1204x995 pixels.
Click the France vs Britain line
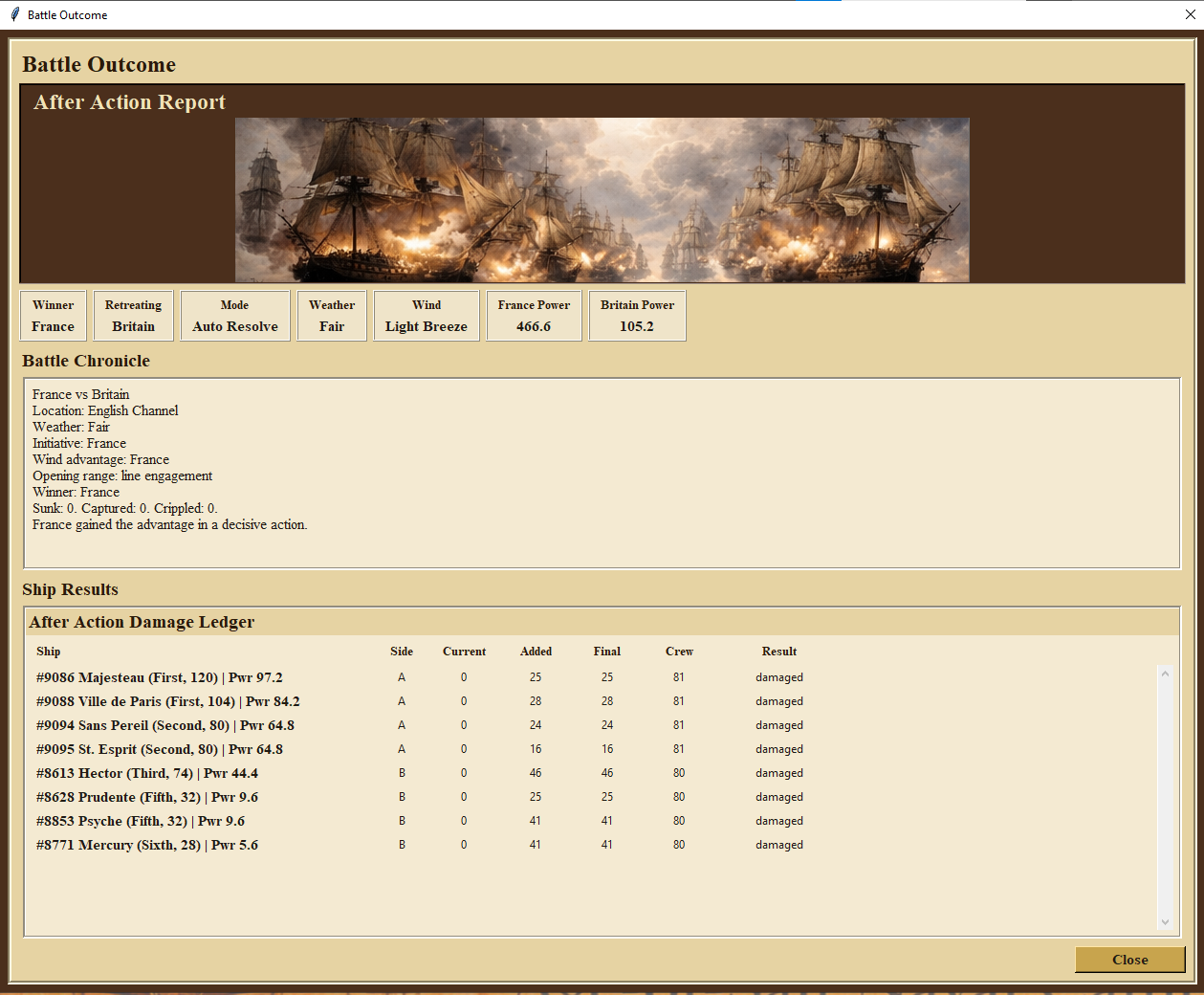[80, 394]
